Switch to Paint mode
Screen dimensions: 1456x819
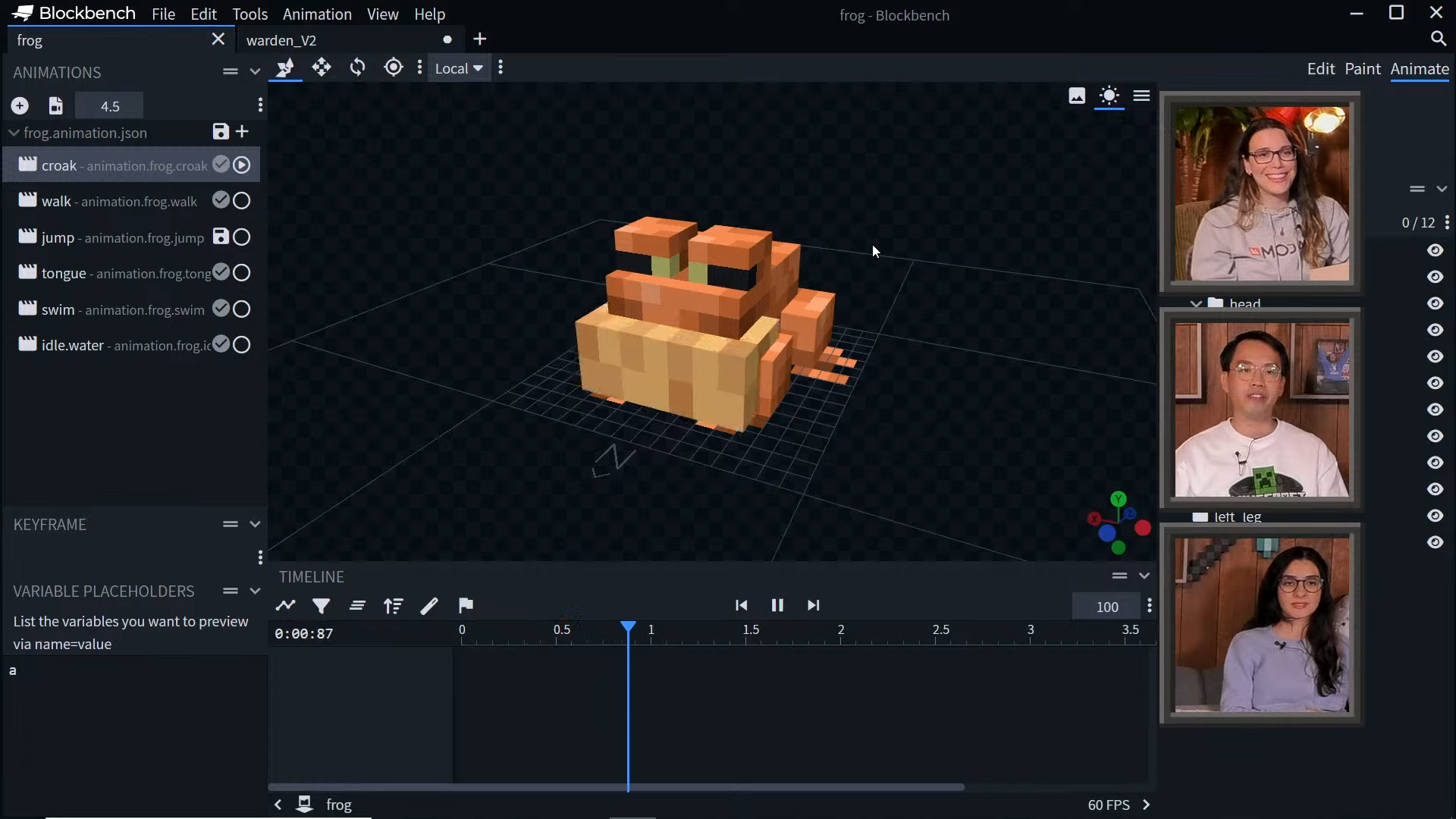click(x=1362, y=69)
